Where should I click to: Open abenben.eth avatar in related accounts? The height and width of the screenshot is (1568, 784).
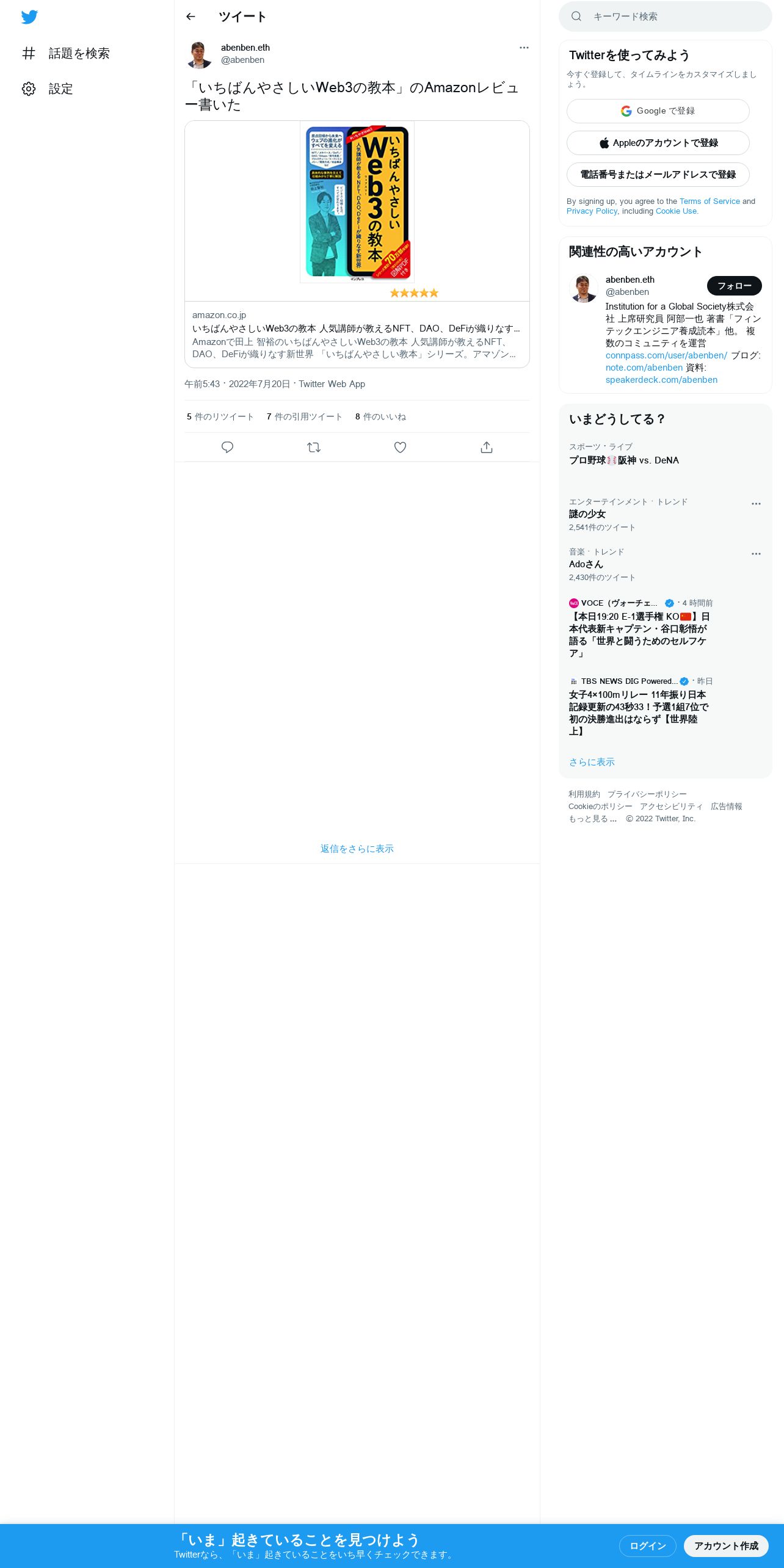click(584, 288)
